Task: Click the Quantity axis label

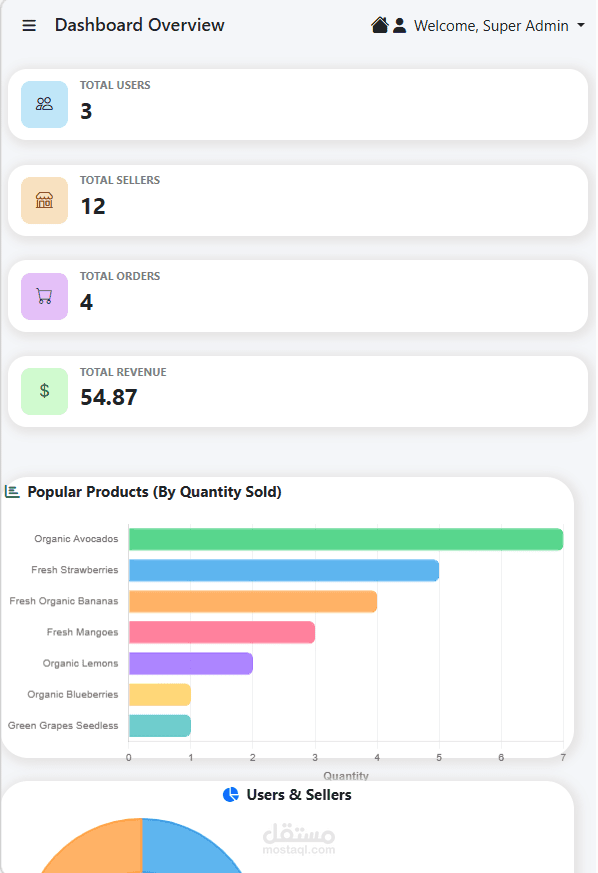Action: point(346,775)
